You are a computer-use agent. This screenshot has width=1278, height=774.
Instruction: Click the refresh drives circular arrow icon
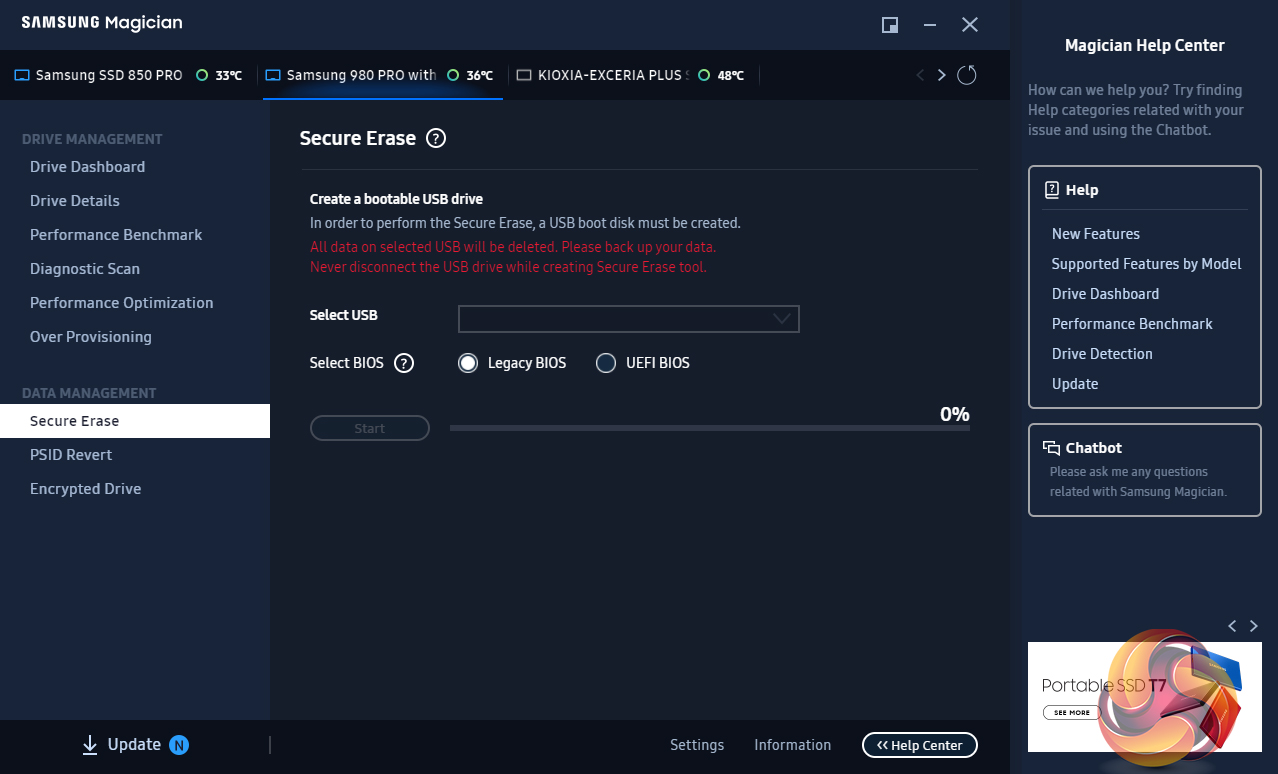pyautogui.click(x=966, y=75)
